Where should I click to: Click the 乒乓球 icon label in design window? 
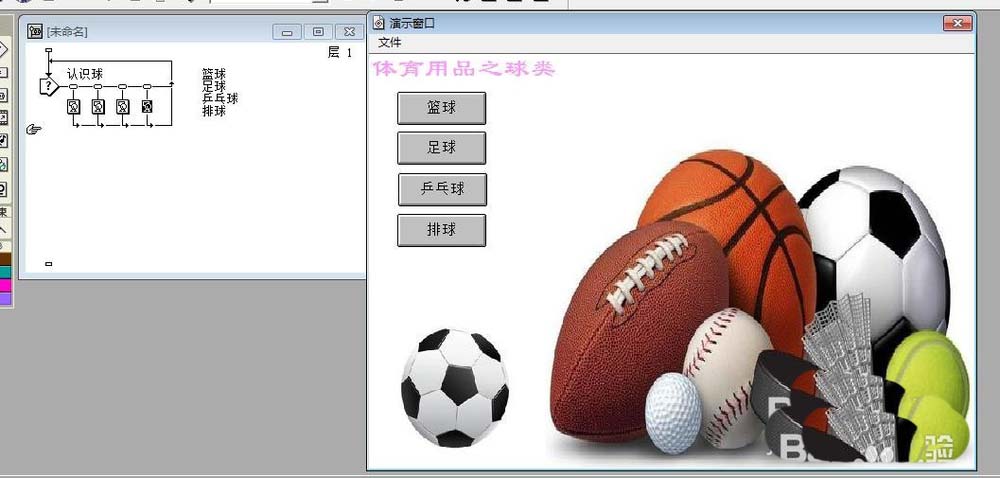[x=220, y=98]
